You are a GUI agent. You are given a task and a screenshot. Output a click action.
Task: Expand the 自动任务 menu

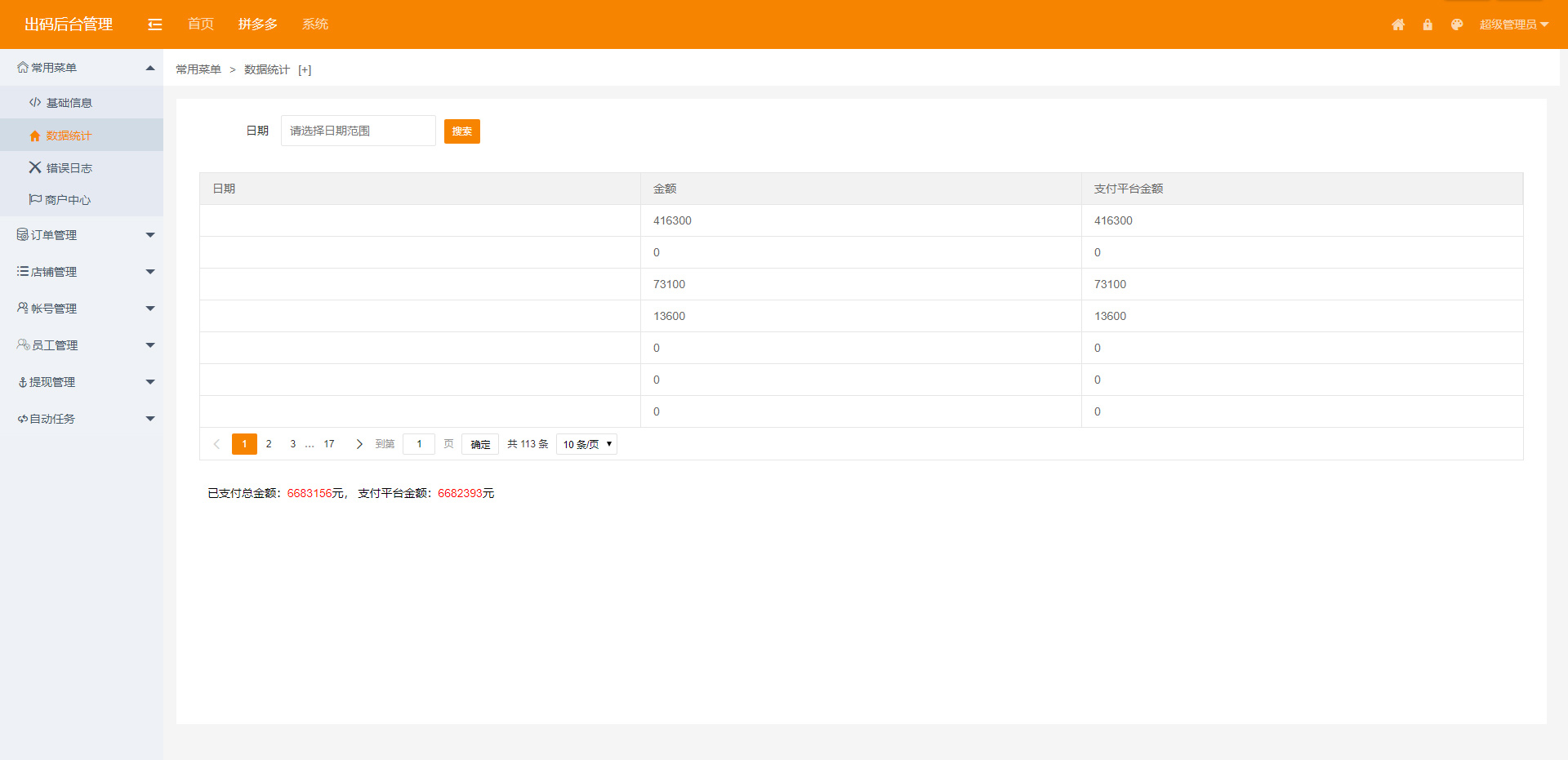pyautogui.click(x=82, y=419)
